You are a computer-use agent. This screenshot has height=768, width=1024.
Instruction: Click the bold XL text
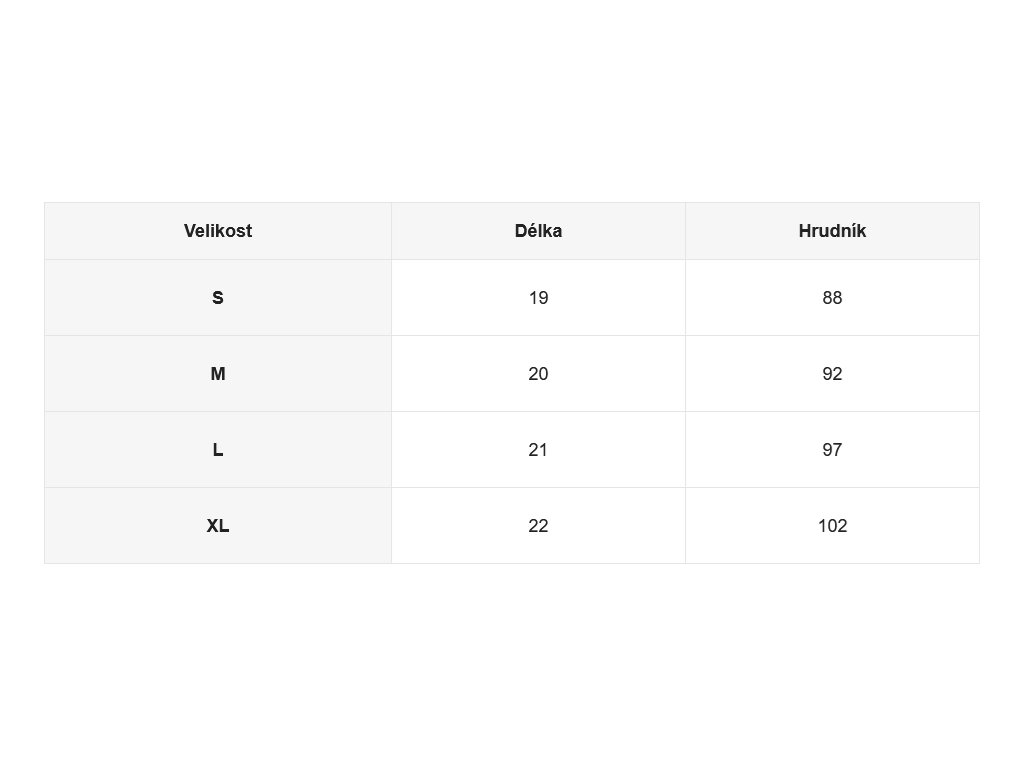coord(218,526)
